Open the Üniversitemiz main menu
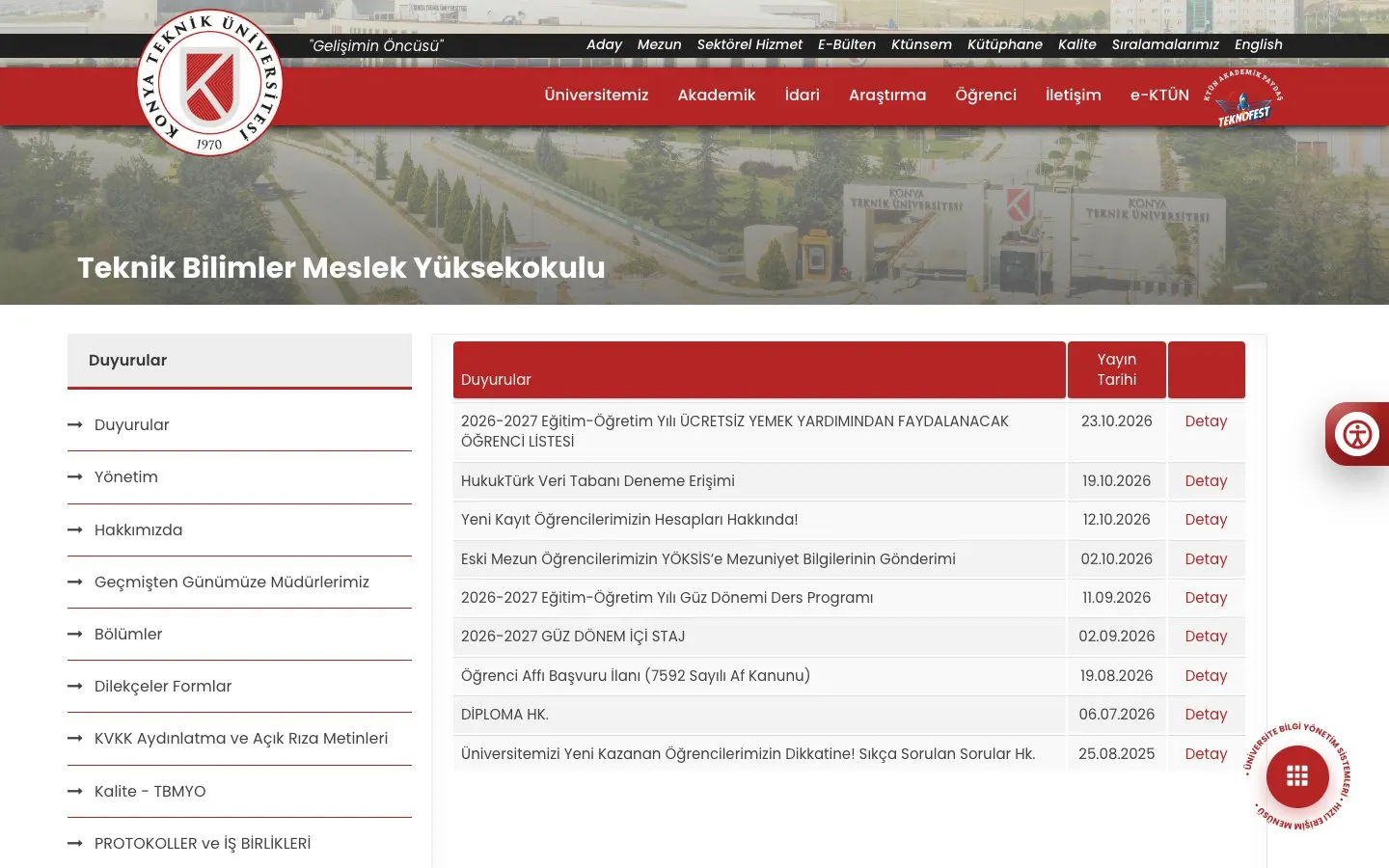 (596, 95)
